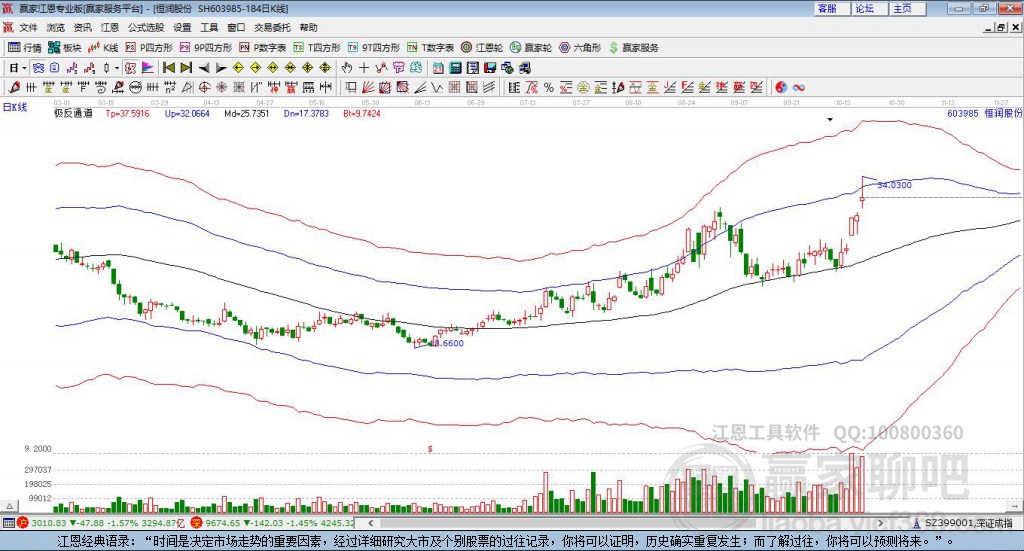
Task: Switch to K线 candlestick chart
Action: 103,48
